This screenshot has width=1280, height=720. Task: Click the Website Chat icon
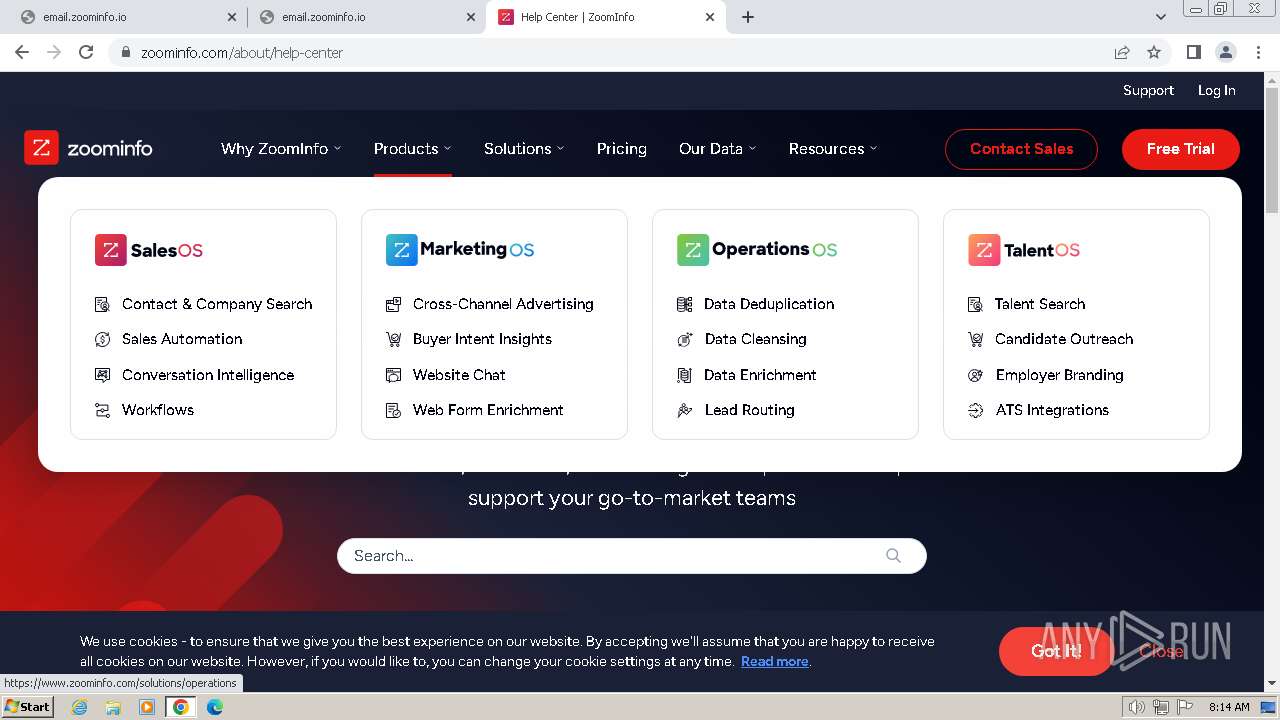(x=393, y=375)
